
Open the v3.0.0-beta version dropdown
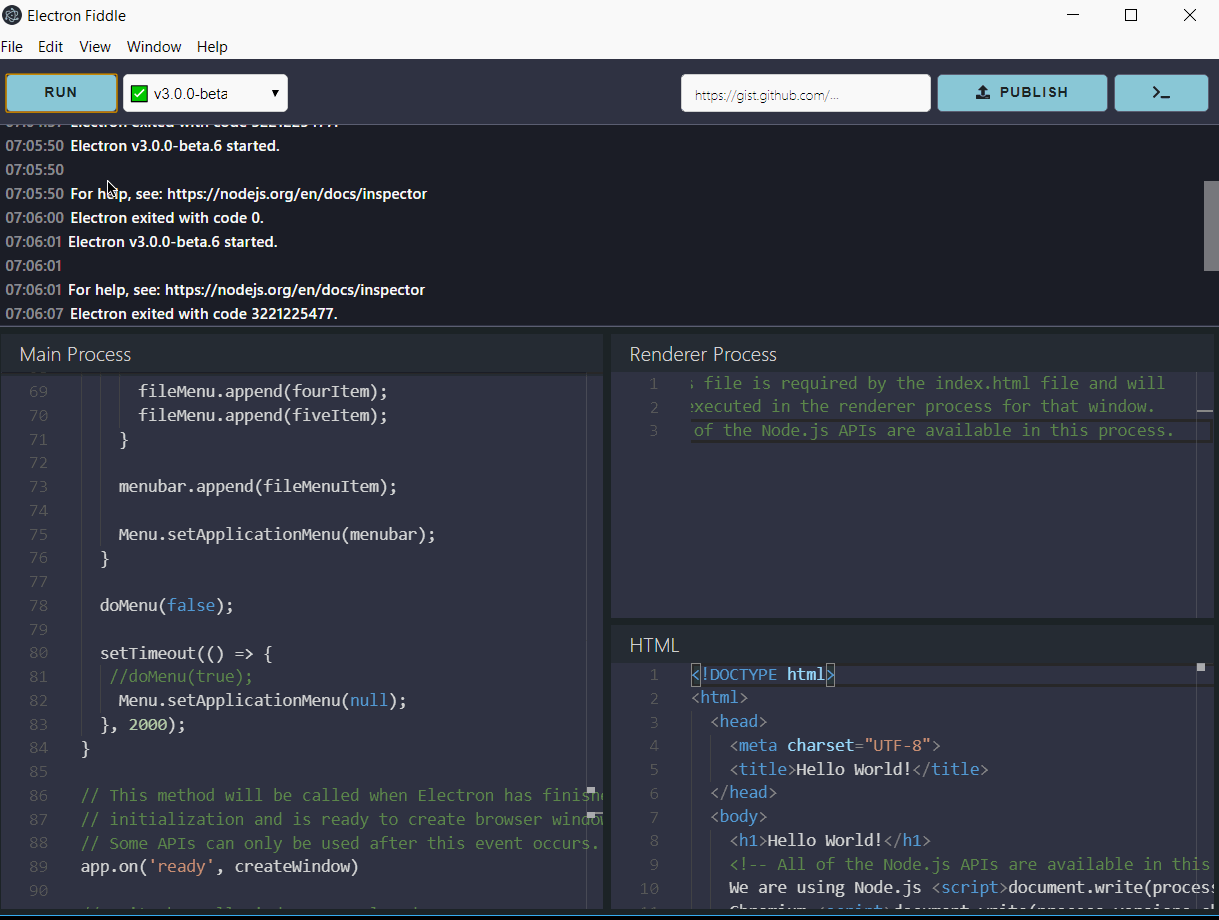click(205, 93)
